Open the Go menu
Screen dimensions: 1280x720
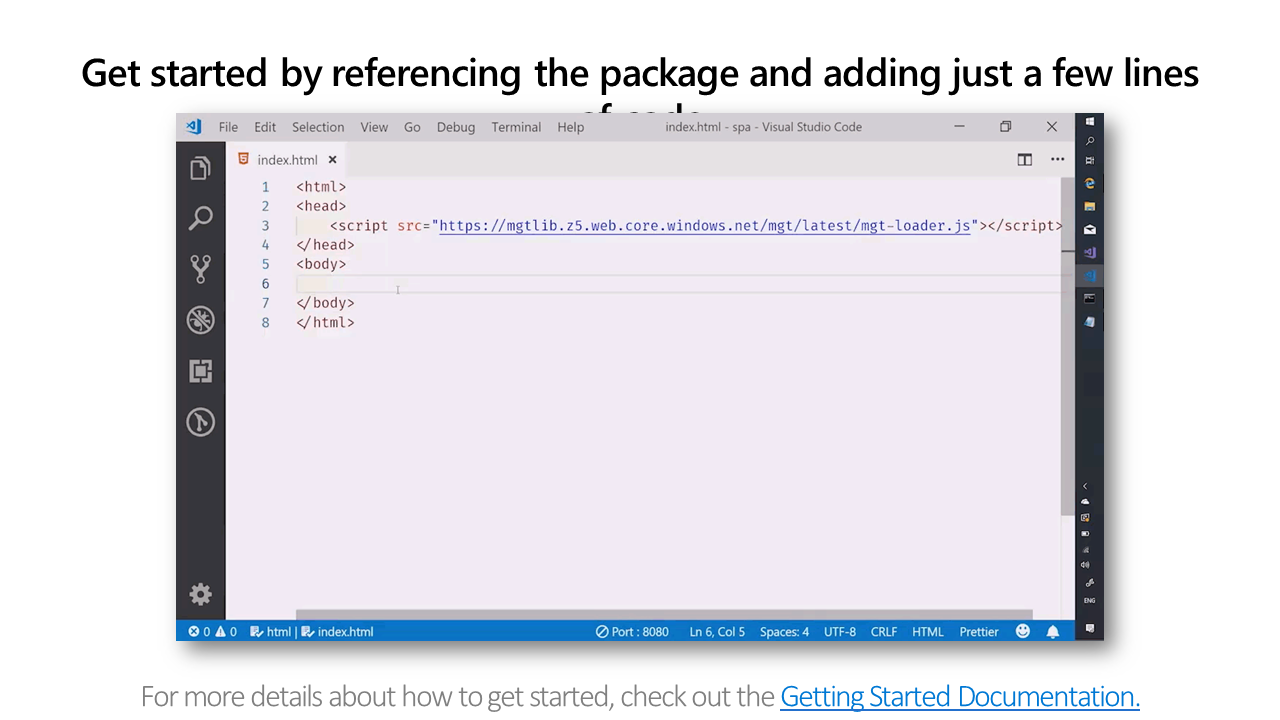[412, 127]
